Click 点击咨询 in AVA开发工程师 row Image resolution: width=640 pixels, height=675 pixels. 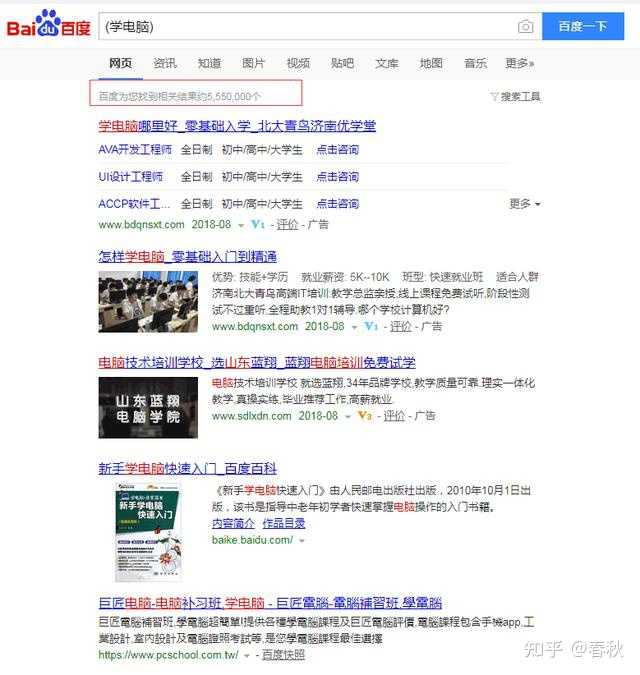point(337,150)
